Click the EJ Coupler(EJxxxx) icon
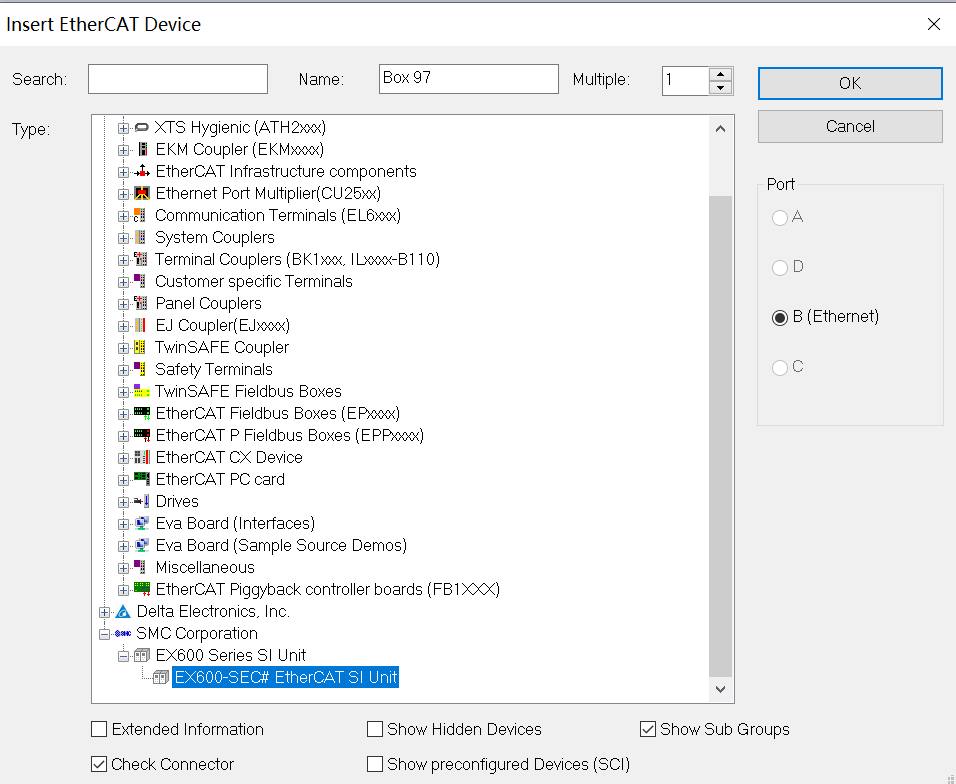The width and height of the screenshot is (956, 784). [x=140, y=325]
